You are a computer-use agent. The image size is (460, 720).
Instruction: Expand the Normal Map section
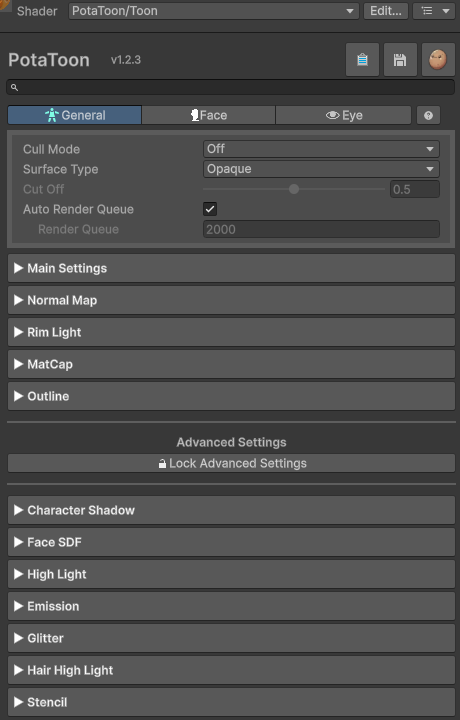tap(231, 300)
